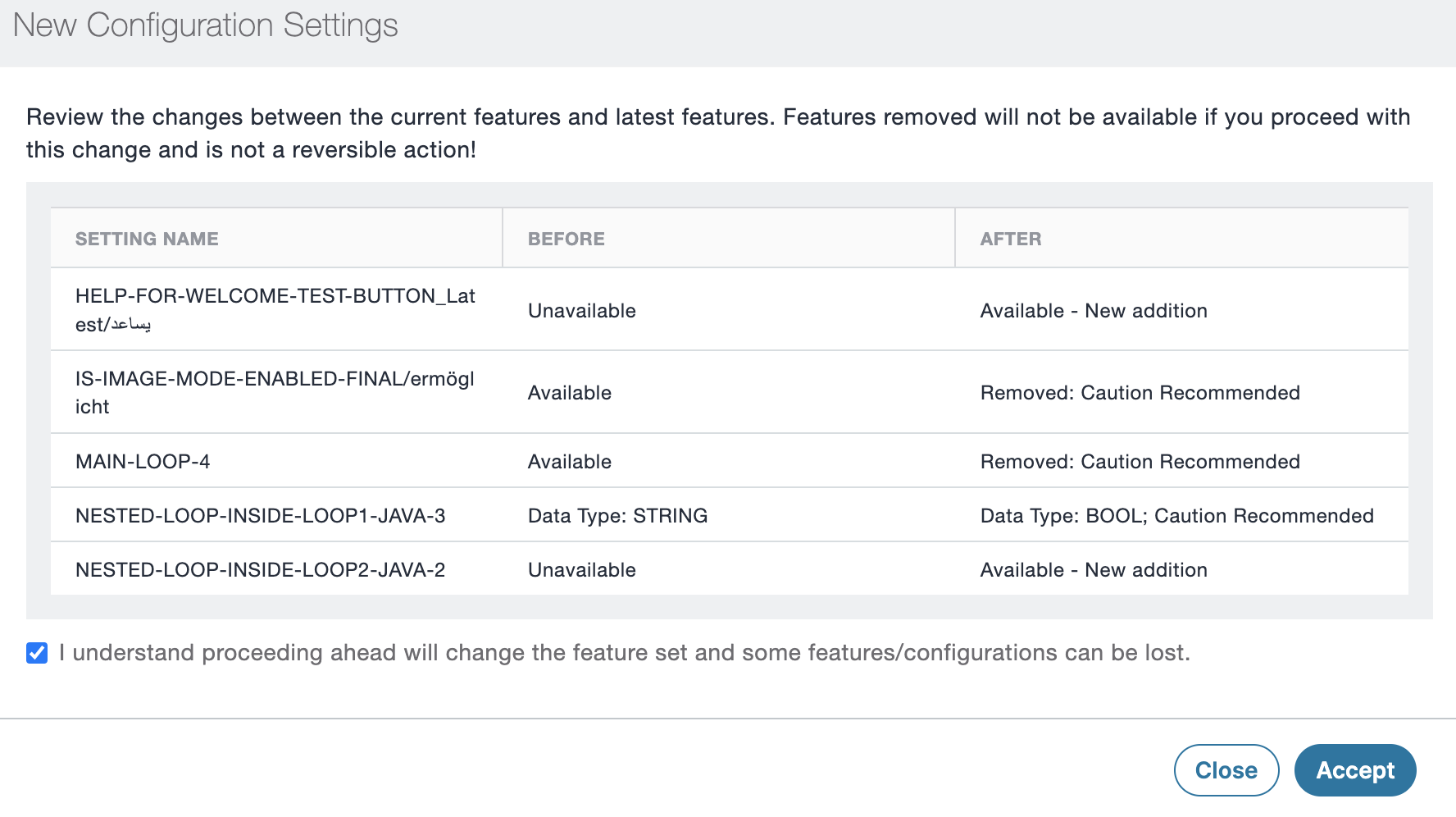Click Available - New addition for HELP-FOR-WELCOME-TEST-BUTTON
This screenshot has width=1456, height=817.
(x=1094, y=310)
